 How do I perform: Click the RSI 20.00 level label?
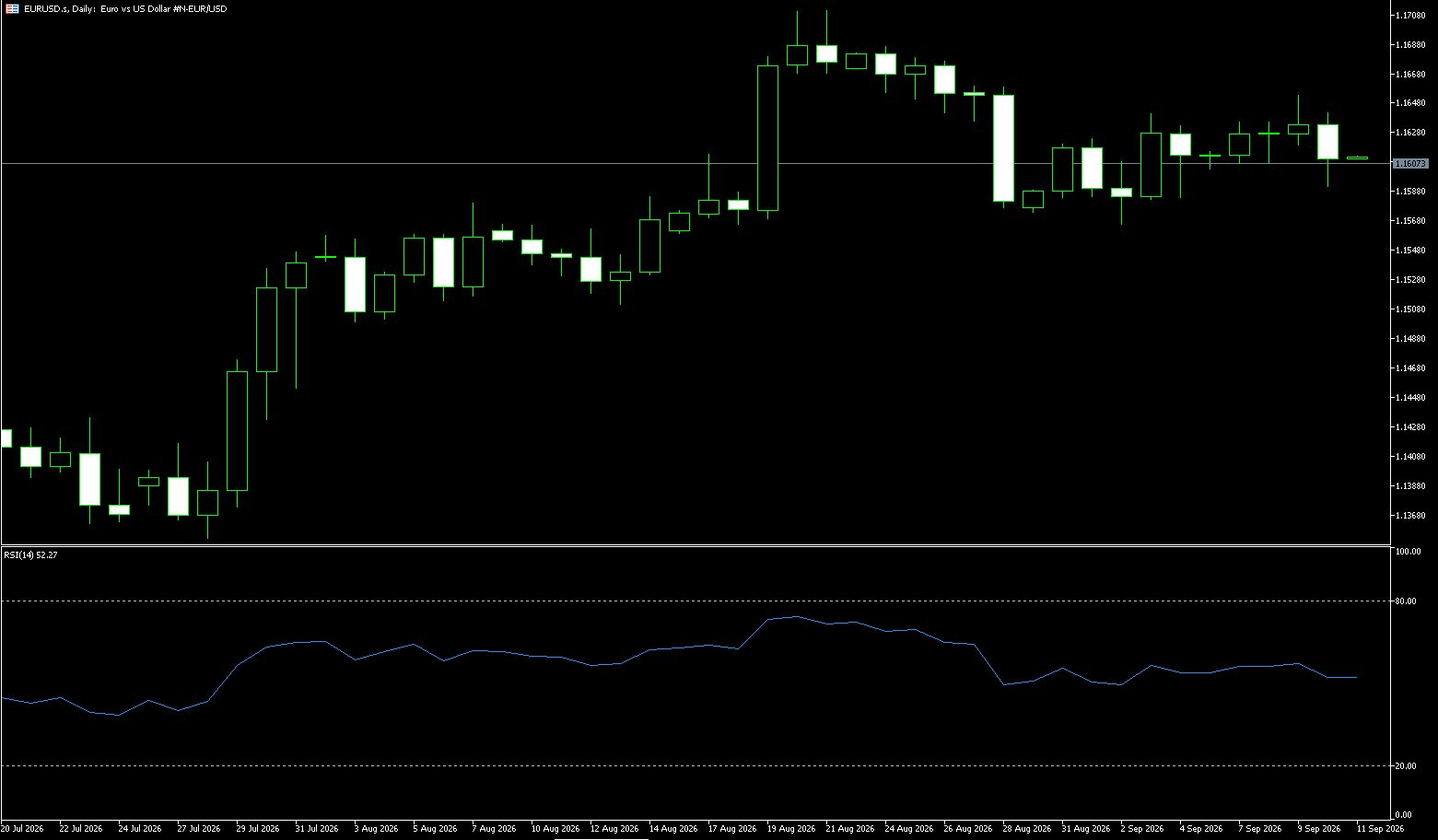pyautogui.click(x=1407, y=766)
